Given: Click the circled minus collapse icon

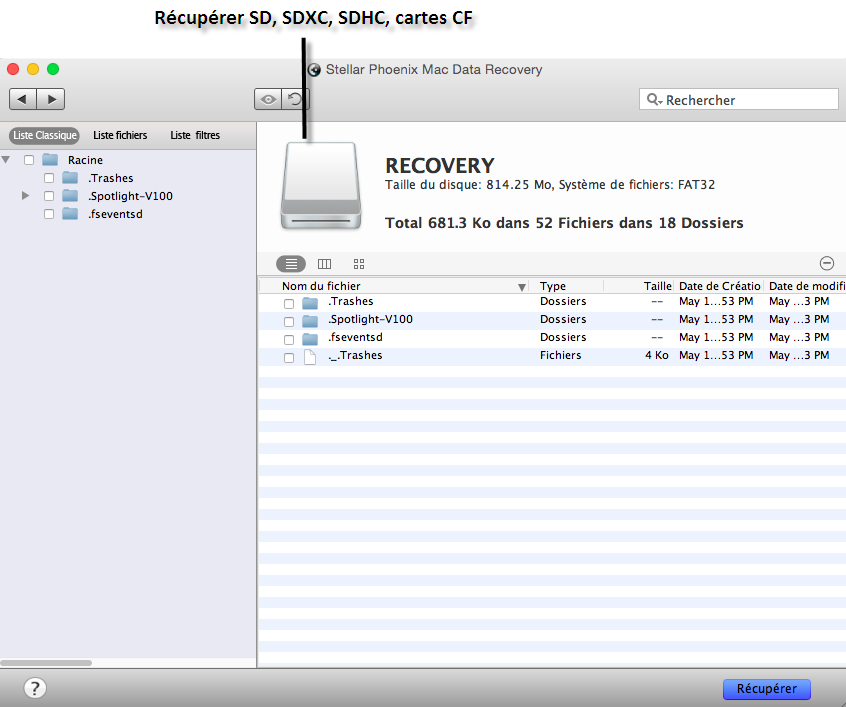Looking at the screenshot, I should [827, 263].
